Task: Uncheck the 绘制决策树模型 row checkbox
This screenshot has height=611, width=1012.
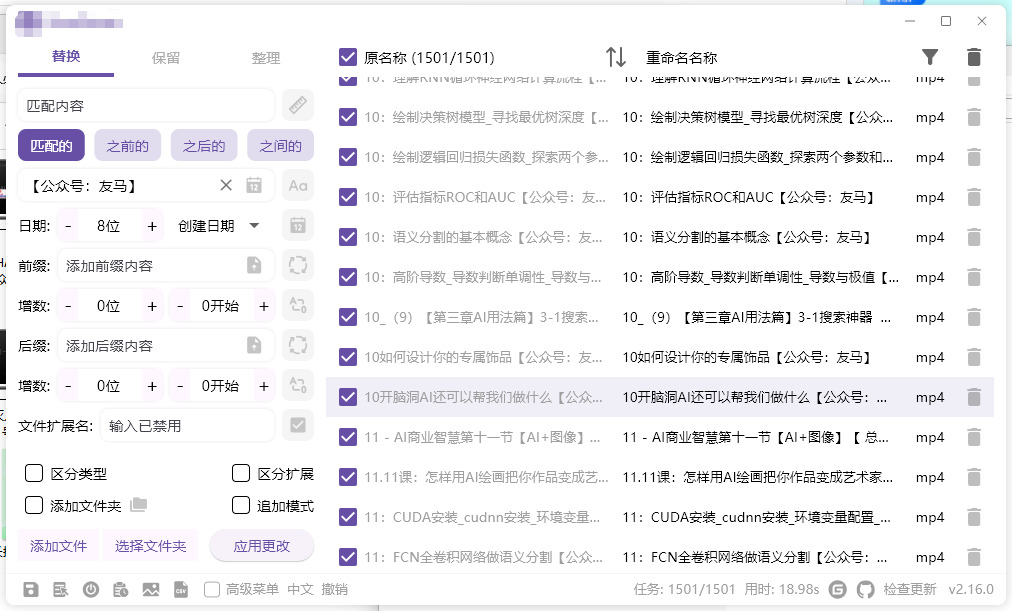Action: (348, 117)
